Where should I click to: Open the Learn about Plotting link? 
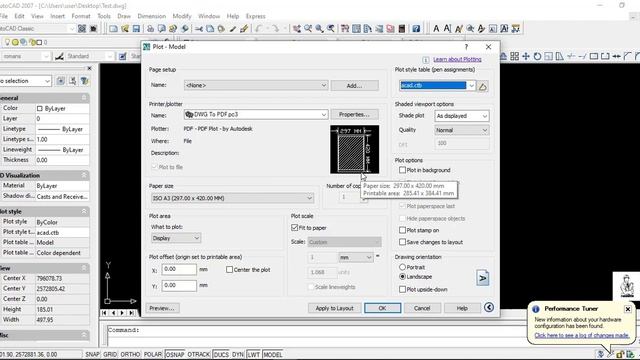tap(457, 60)
